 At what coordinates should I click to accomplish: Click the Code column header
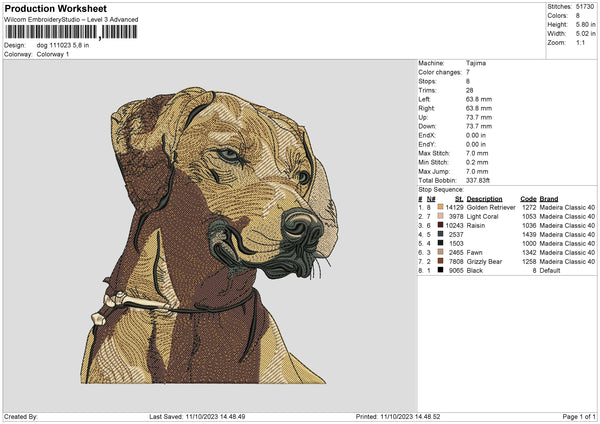pyautogui.click(x=528, y=199)
